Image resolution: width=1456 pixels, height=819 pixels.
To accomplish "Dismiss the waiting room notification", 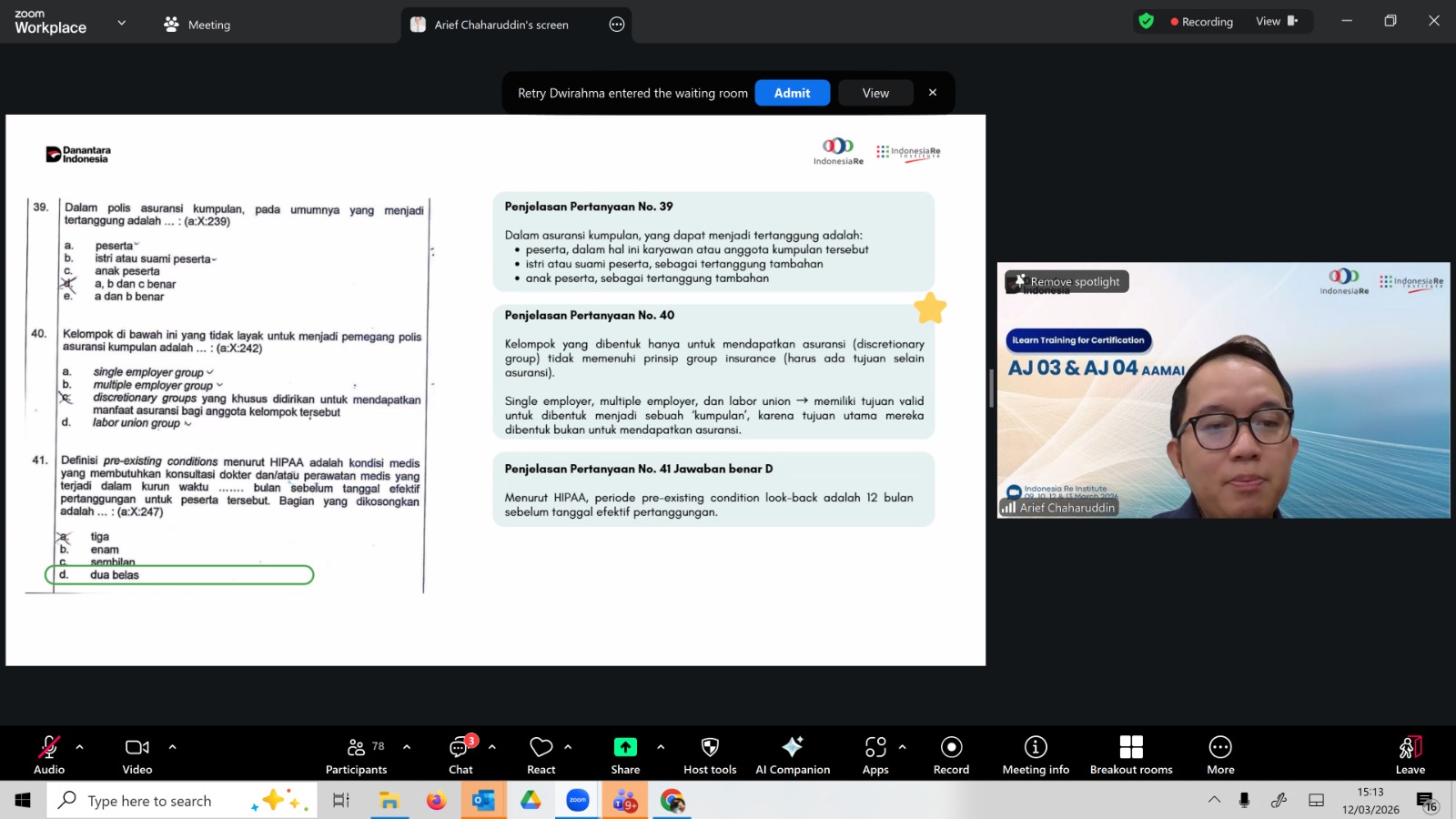I will point(933,93).
